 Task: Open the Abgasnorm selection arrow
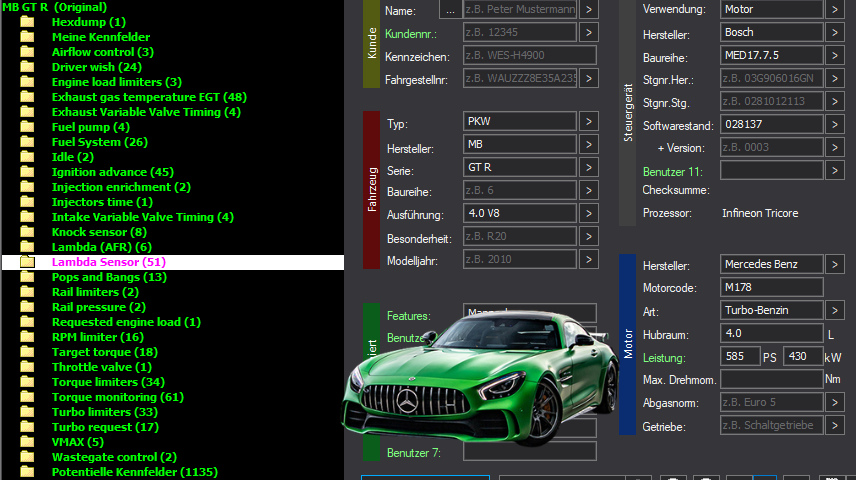835,402
